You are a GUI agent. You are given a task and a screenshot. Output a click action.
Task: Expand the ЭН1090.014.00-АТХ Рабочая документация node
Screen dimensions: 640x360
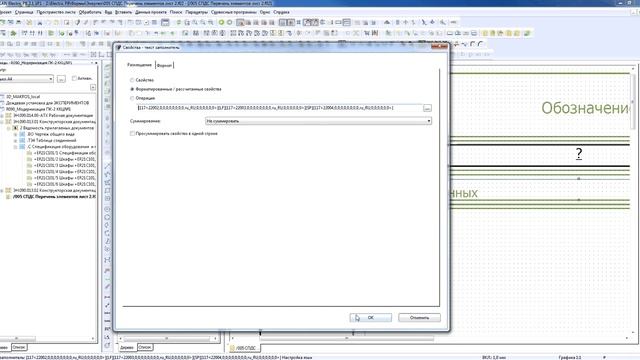[x=2, y=116]
